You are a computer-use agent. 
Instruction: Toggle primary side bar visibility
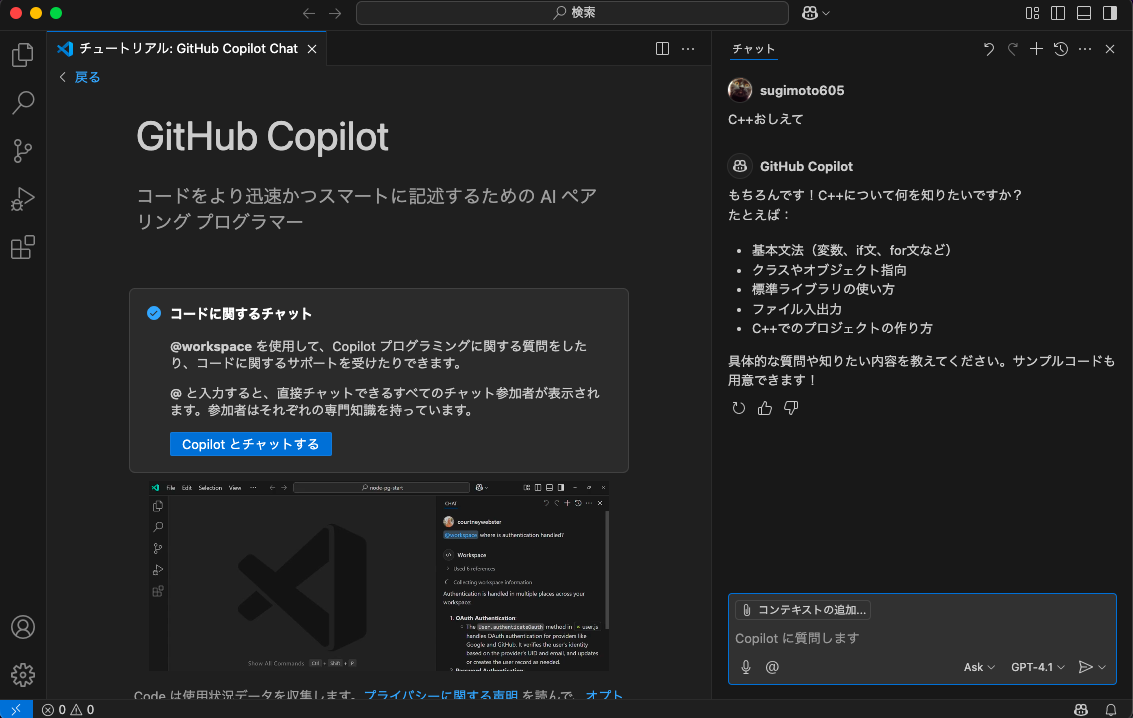pos(1058,13)
